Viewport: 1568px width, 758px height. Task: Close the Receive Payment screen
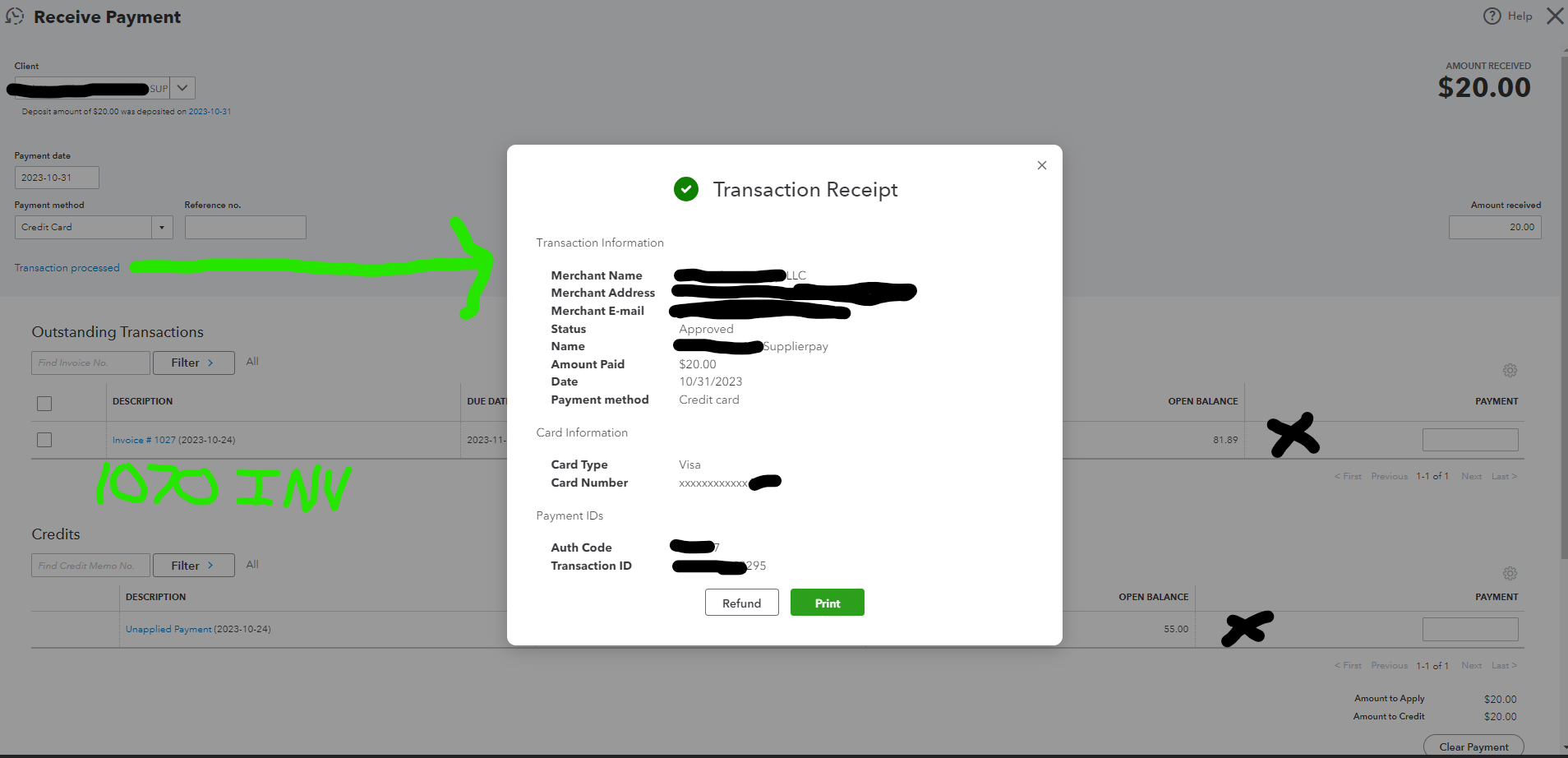click(x=1554, y=16)
